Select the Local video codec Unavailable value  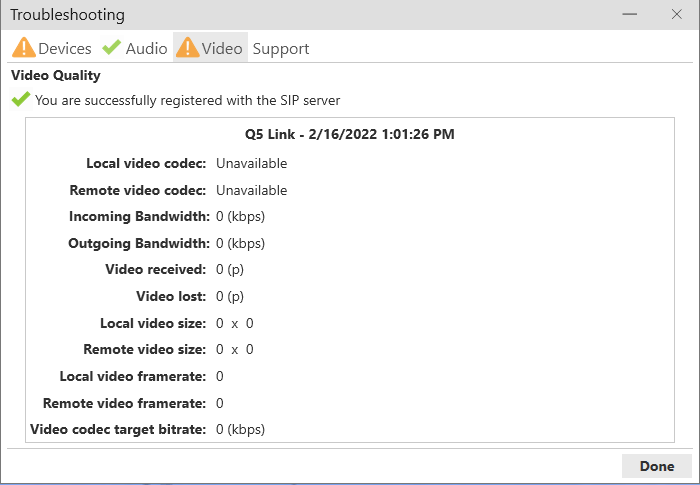coord(251,163)
